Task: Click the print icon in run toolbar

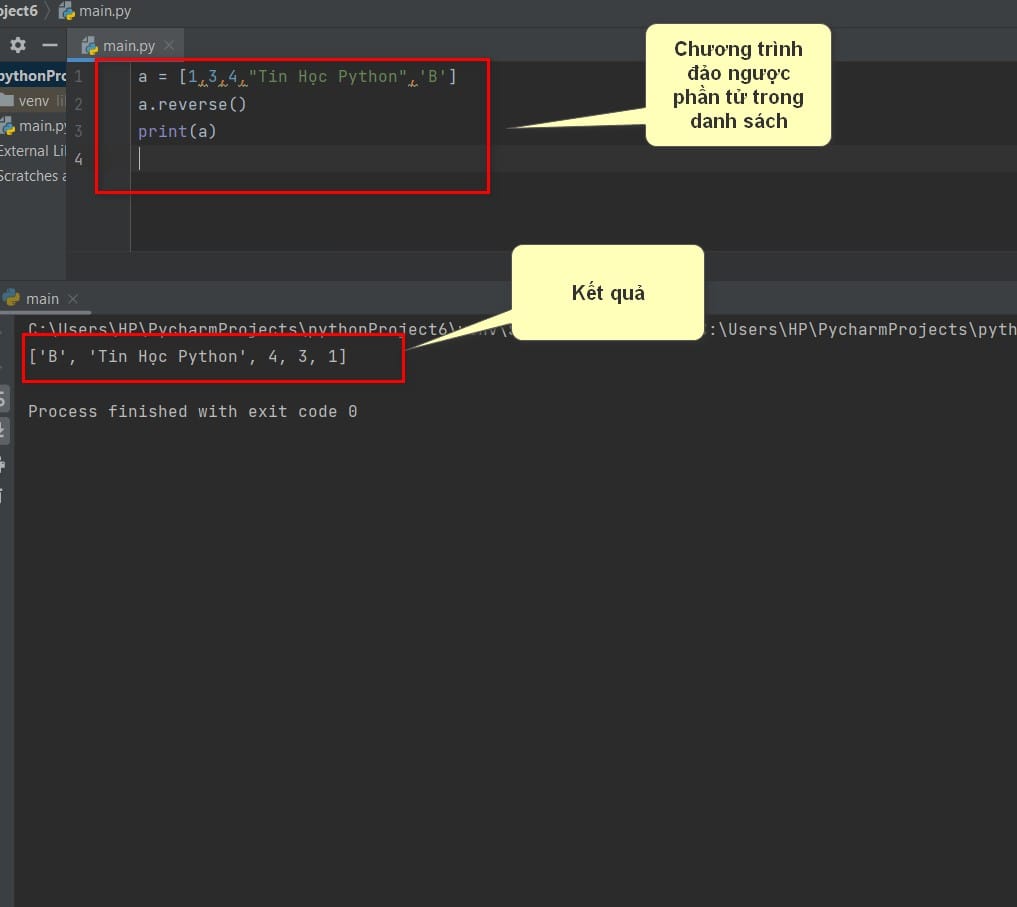Action: tap(3, 464)
